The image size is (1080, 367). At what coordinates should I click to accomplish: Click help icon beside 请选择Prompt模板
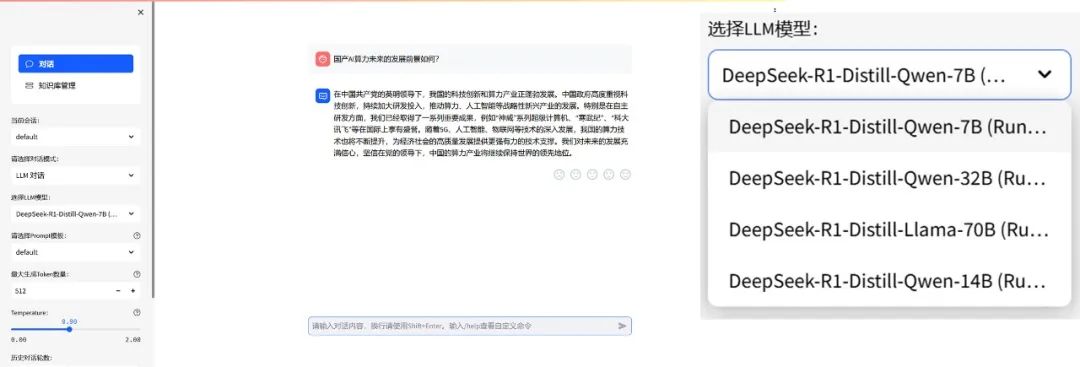pos(136,235)
